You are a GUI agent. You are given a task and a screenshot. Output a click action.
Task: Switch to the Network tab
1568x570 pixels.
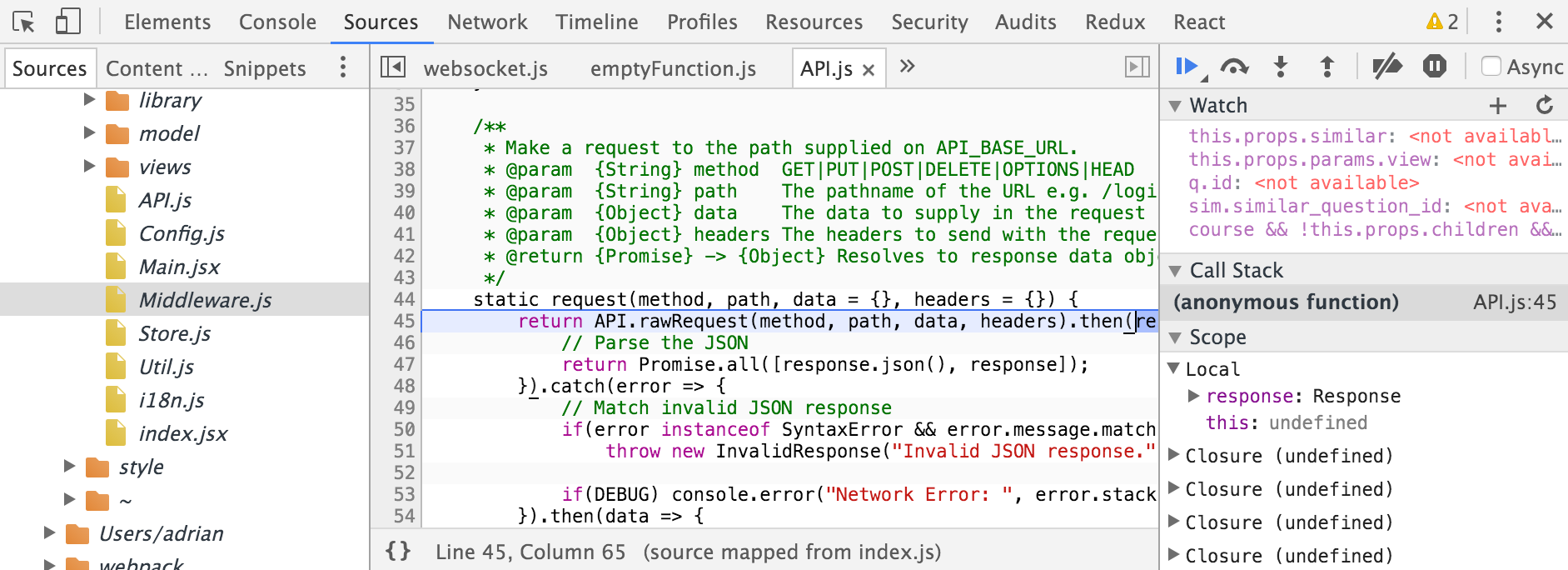tap(487, 22)
